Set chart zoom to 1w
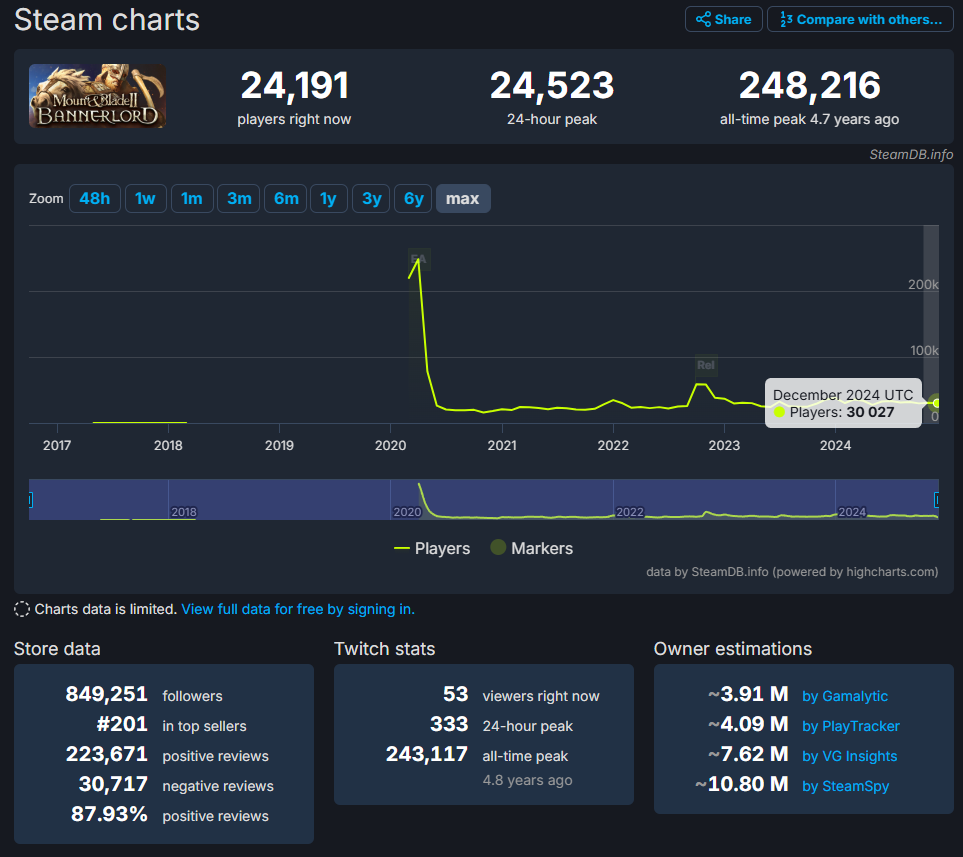This screenshot has width=963, height=857. pyautogui.click(x=146, y=198)
